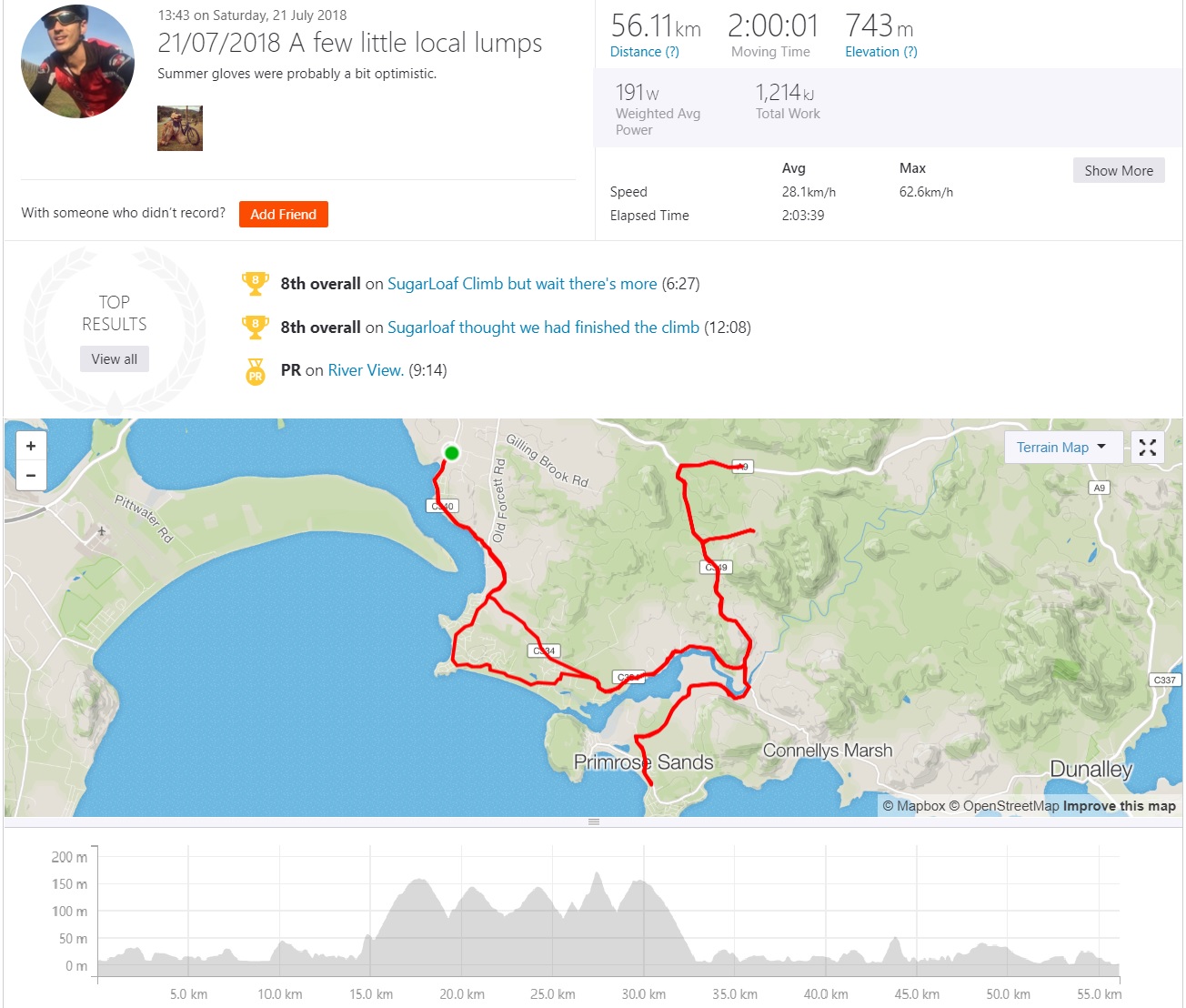
Task: Click the Elevation help link
Action: click(x=880, y=52)
